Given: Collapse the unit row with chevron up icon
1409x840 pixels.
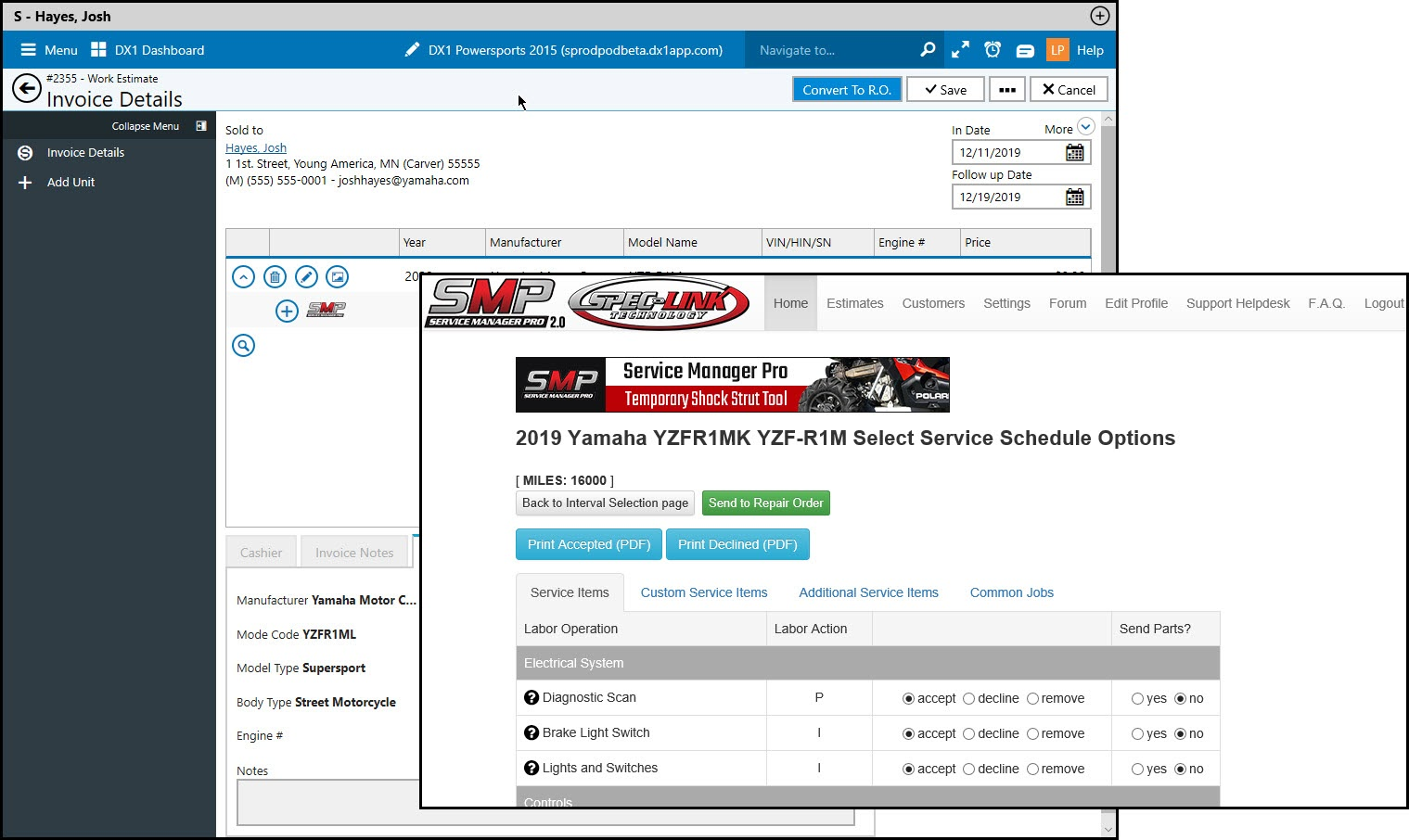Looking at the screenshot, I should tap(243, 276).
